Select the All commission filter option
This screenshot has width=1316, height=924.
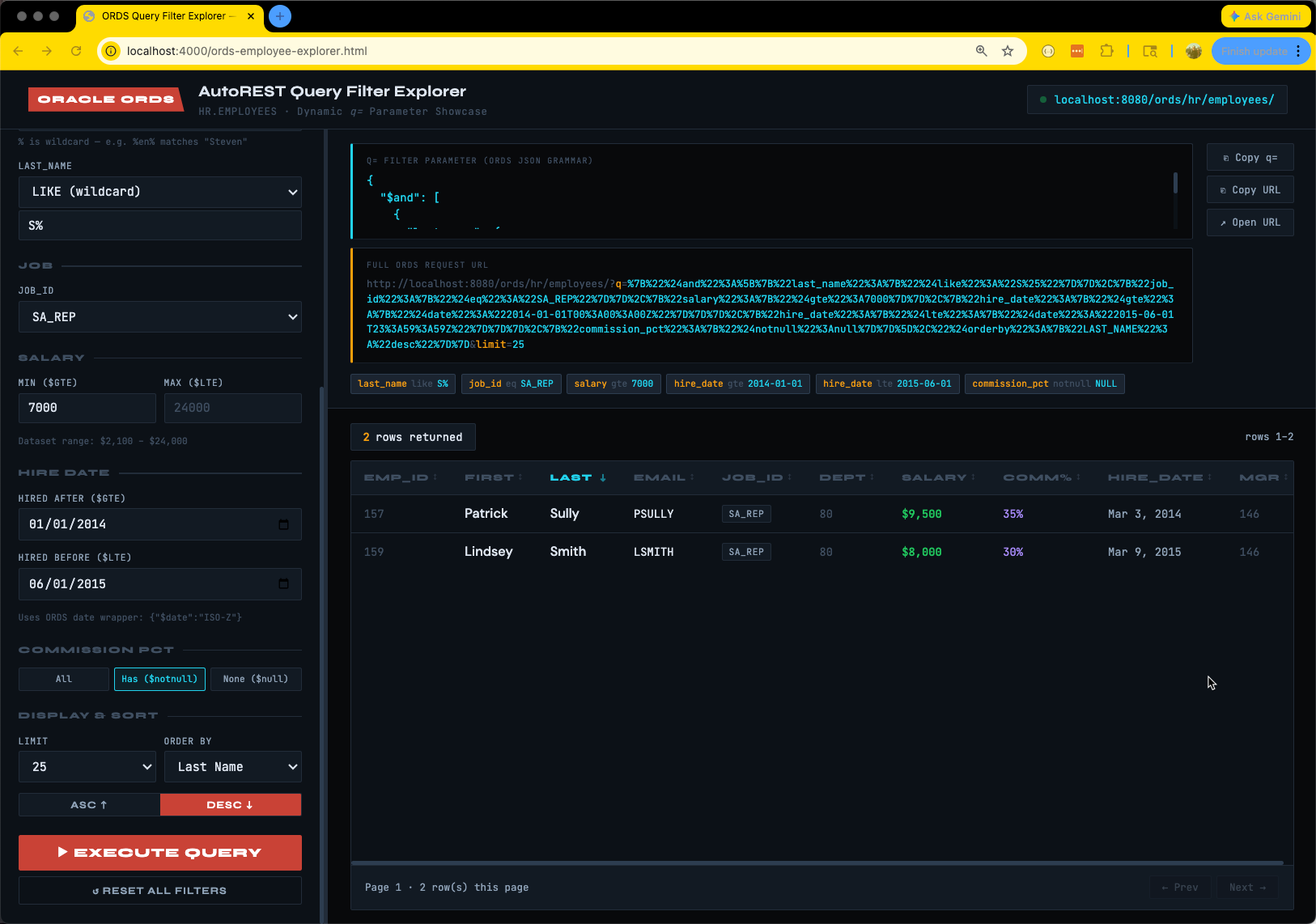pyautogui.click(x=64, y=680)
